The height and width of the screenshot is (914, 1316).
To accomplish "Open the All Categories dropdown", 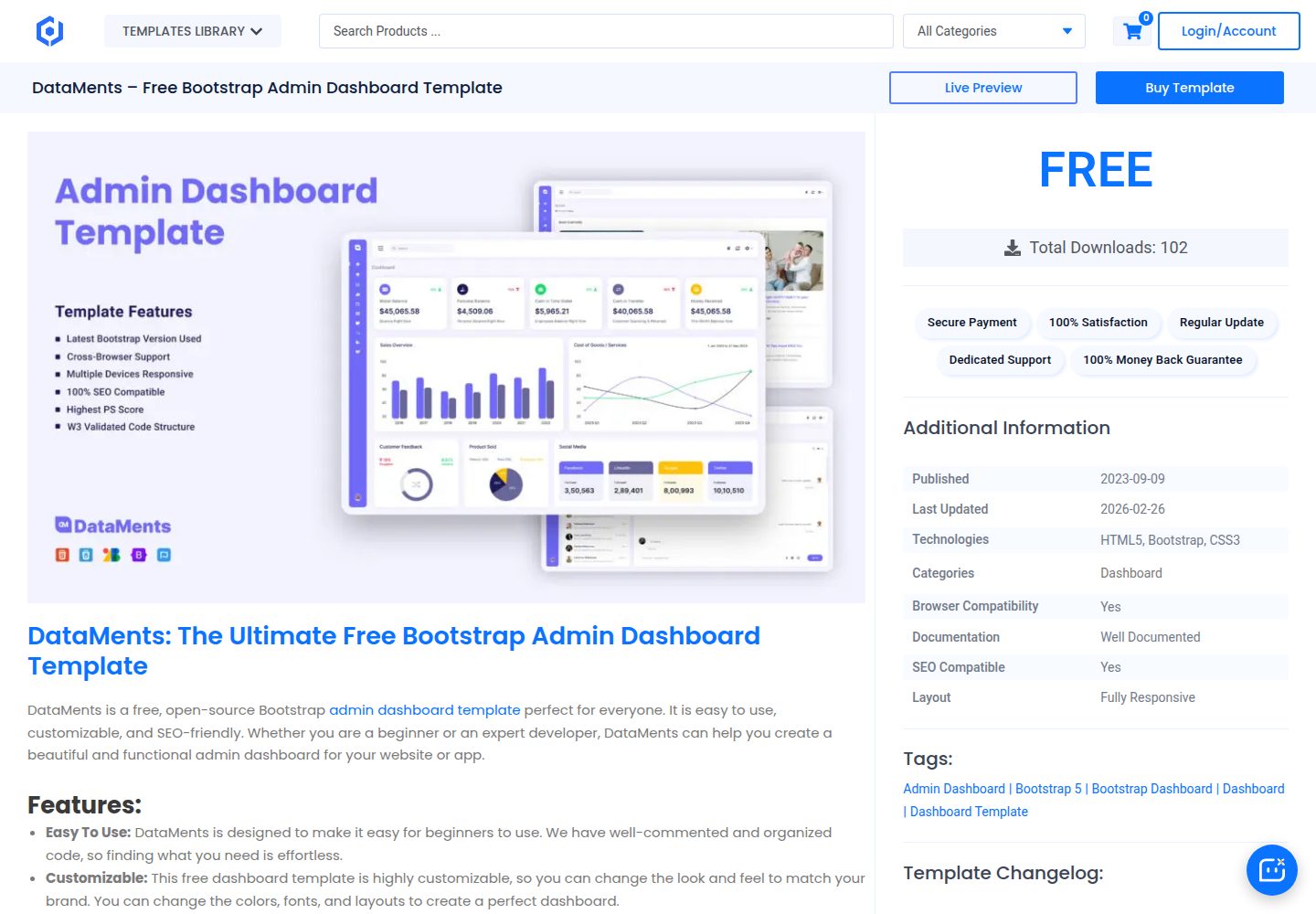I will 994,31.
